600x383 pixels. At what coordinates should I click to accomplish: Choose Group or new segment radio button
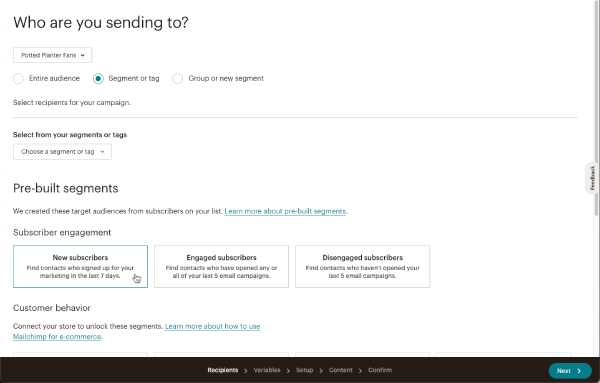point(178,78)
